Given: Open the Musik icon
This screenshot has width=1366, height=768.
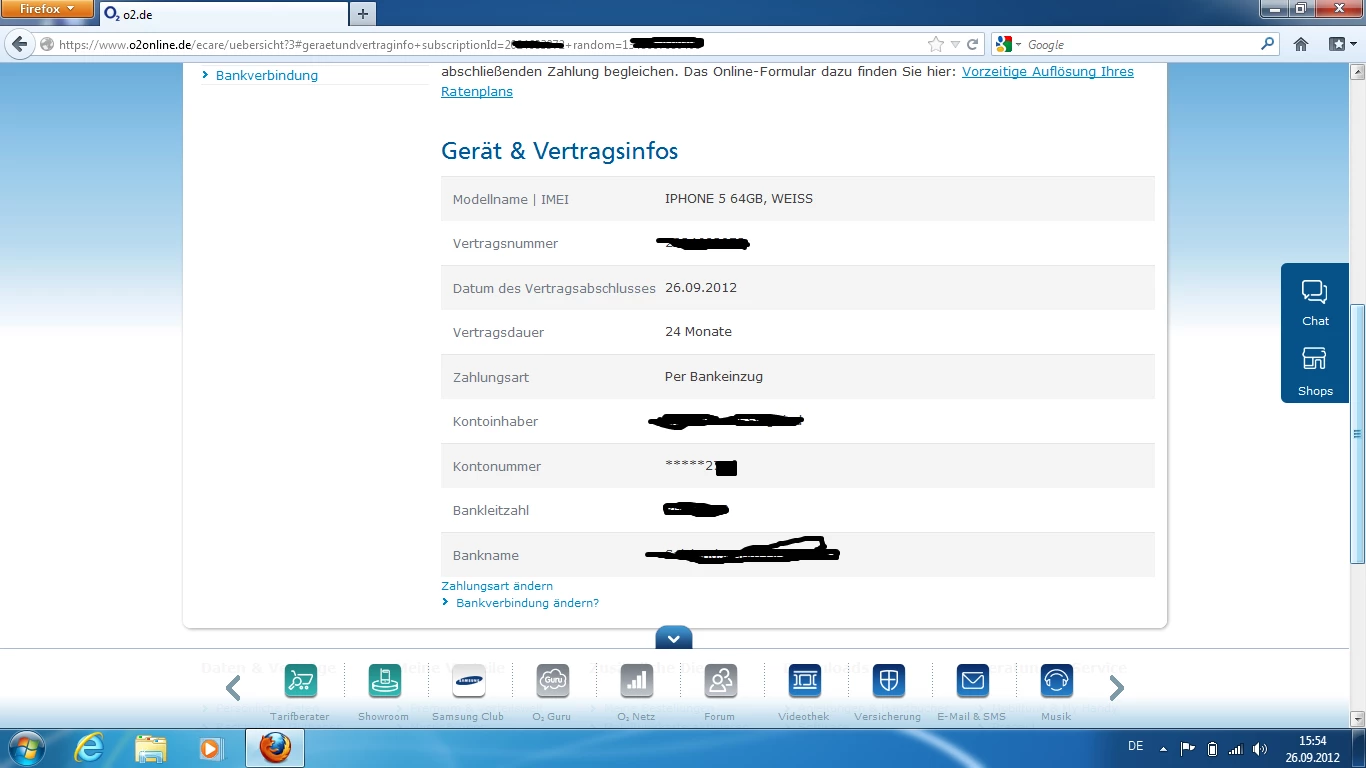Looking at the screenshot, I should click(1056, 681).
